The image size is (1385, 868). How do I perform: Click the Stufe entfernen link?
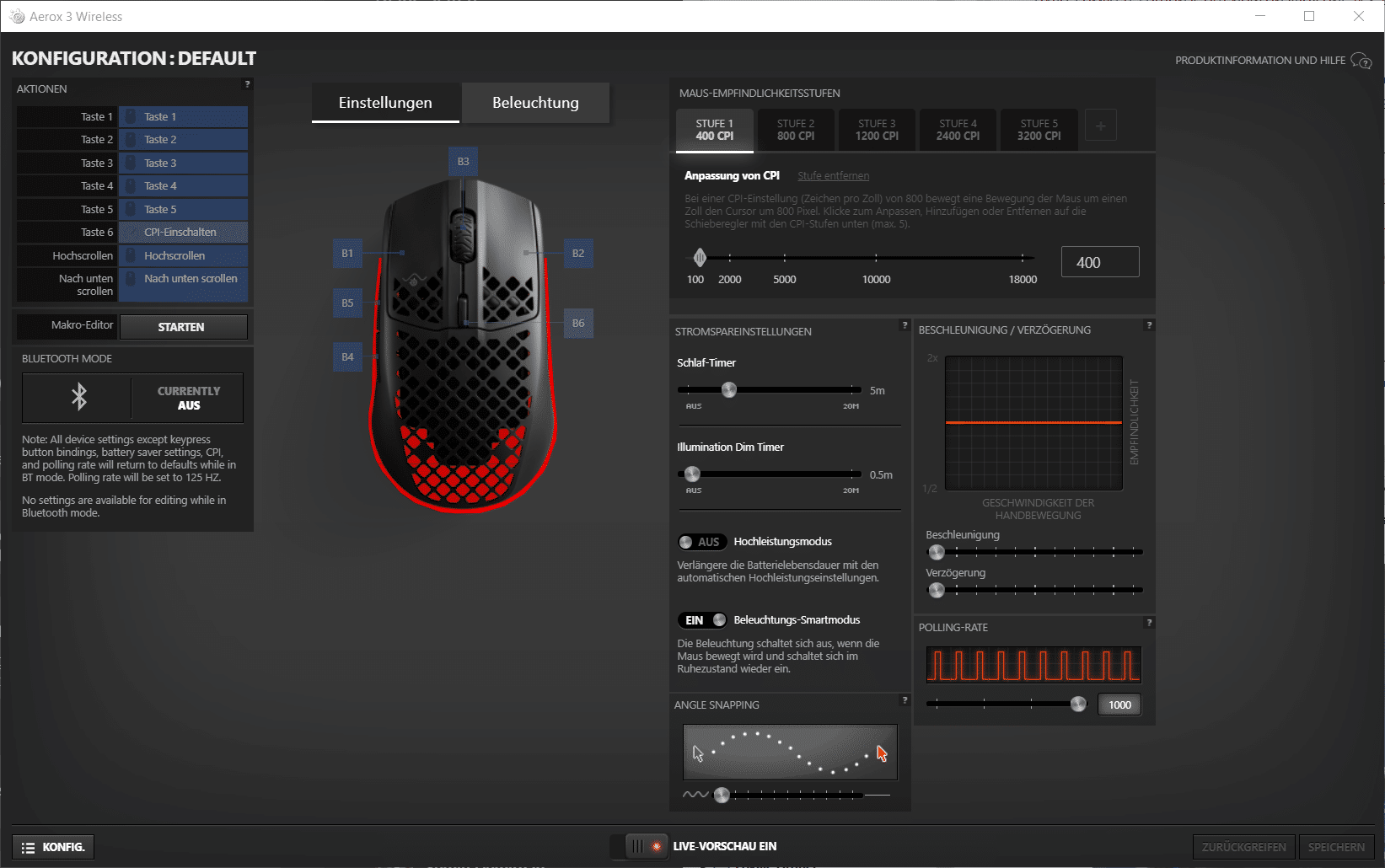pyautogui.click(x=833, y=176)
